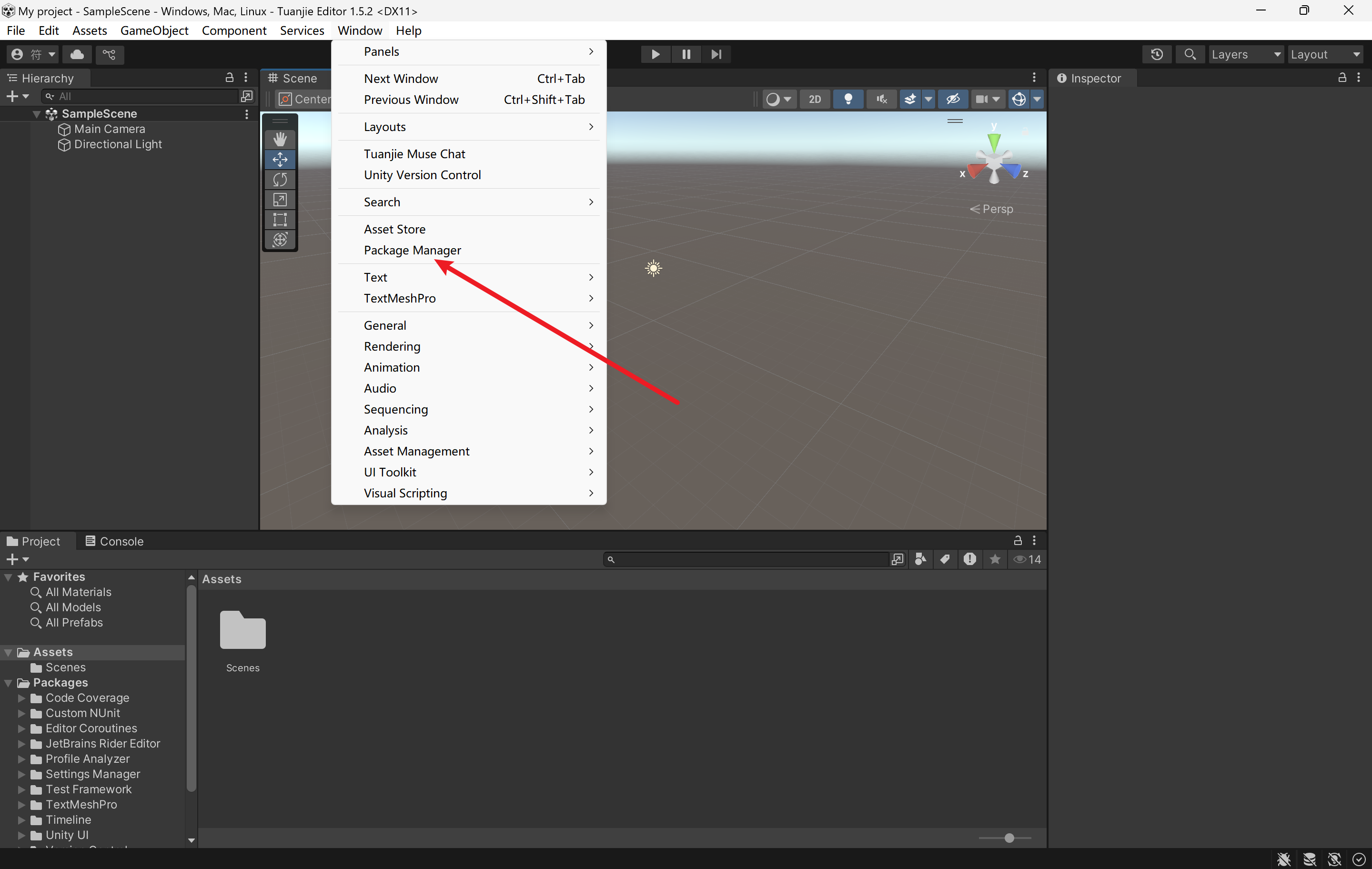The image size is (1372, 869).
Task: Click the Hierarchy search field
Action: coord(140,96)
